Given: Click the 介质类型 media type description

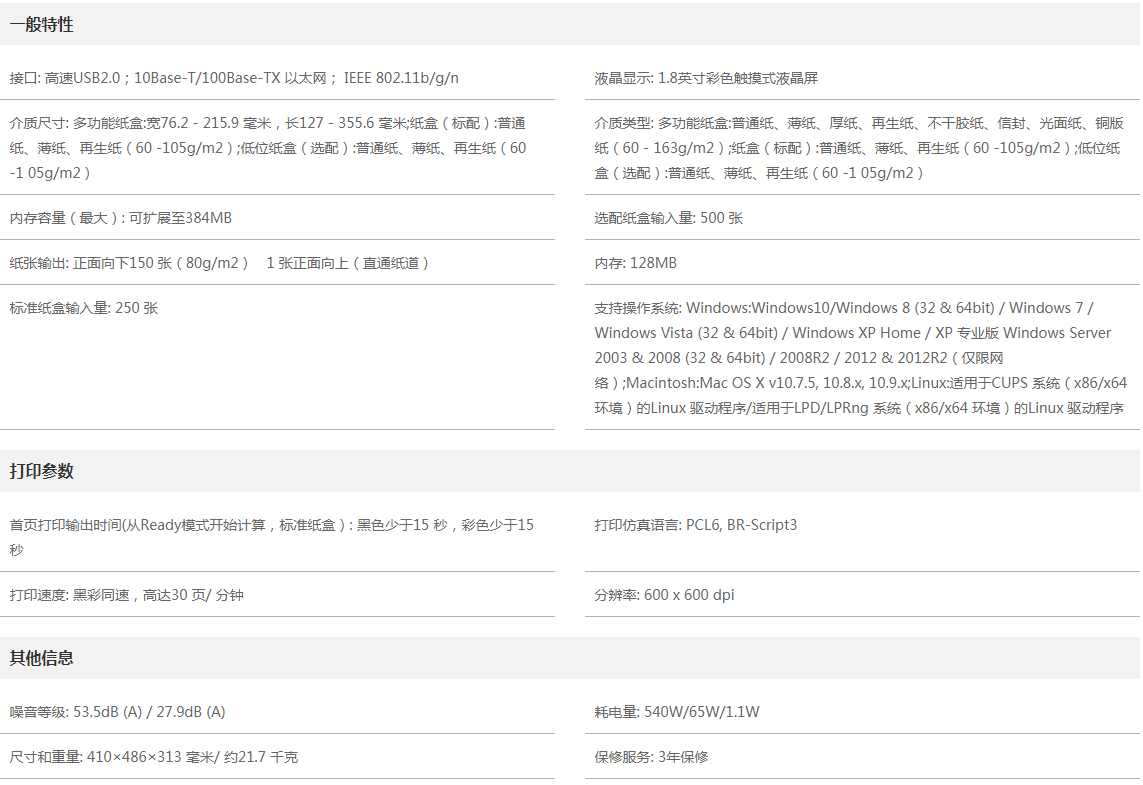Looking at the screenshot, I should click(858, 148).
